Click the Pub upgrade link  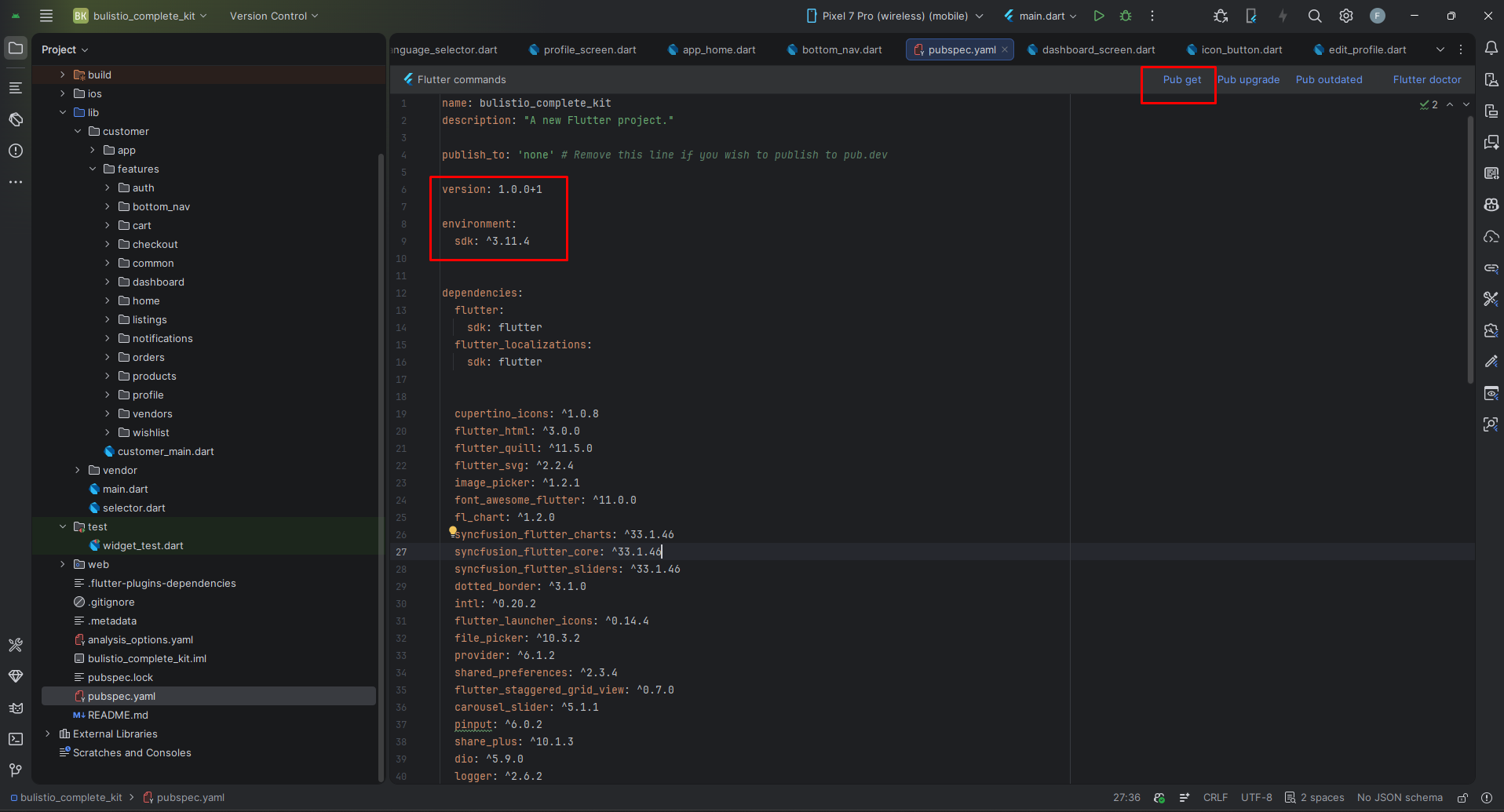pos(1248,79)
